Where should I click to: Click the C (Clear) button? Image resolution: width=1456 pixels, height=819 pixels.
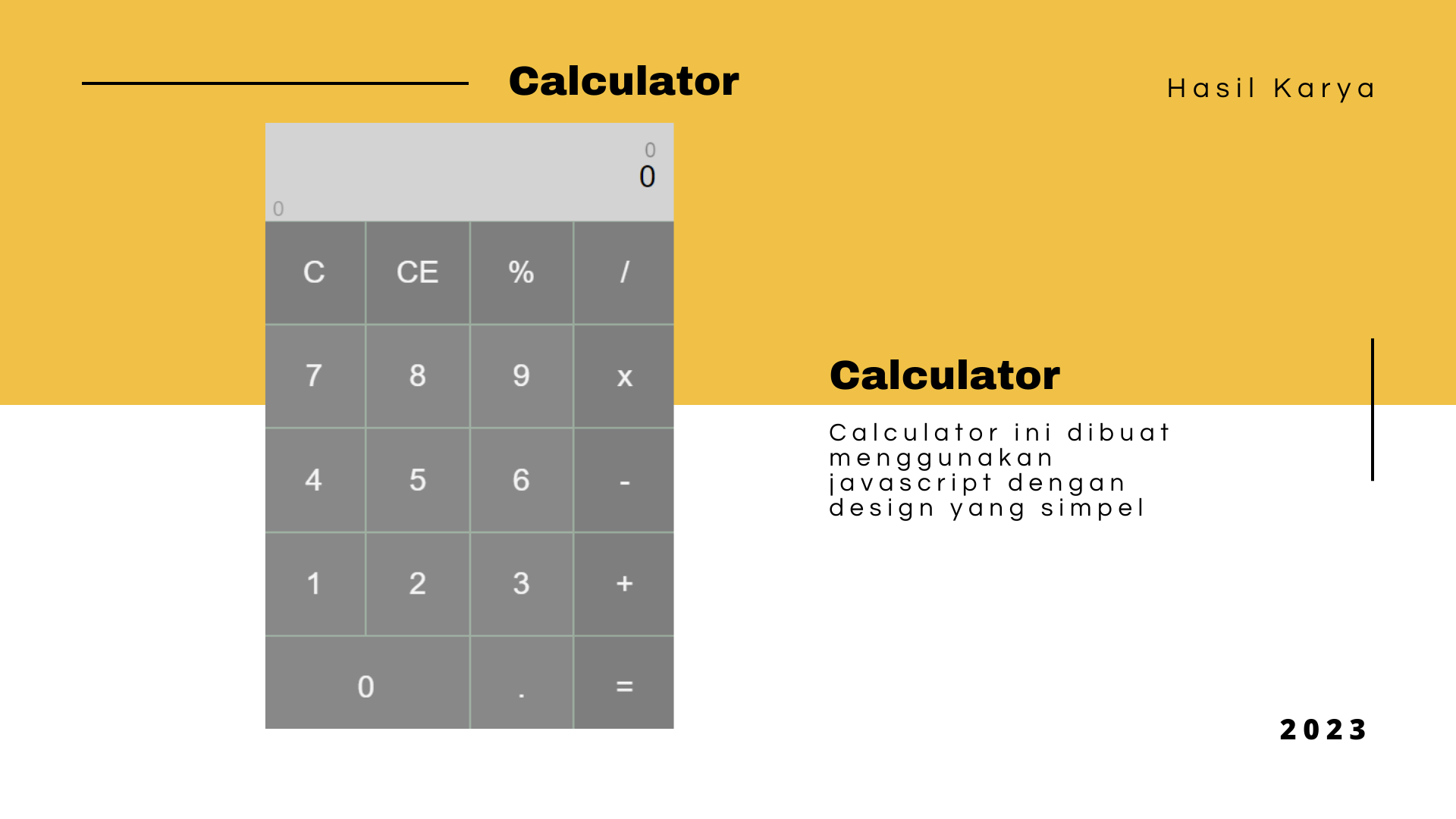coord(316,272)
